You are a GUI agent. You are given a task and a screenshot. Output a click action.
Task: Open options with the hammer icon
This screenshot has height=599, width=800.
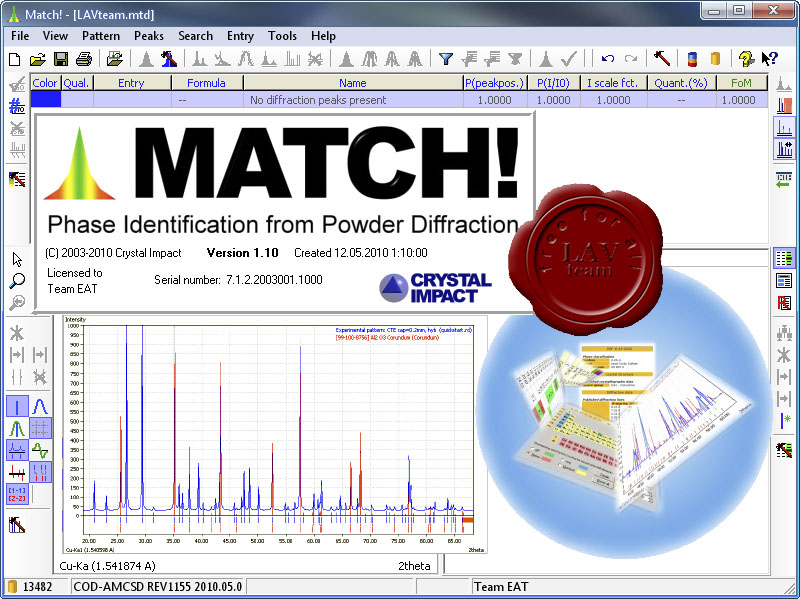tap(662, 59)
